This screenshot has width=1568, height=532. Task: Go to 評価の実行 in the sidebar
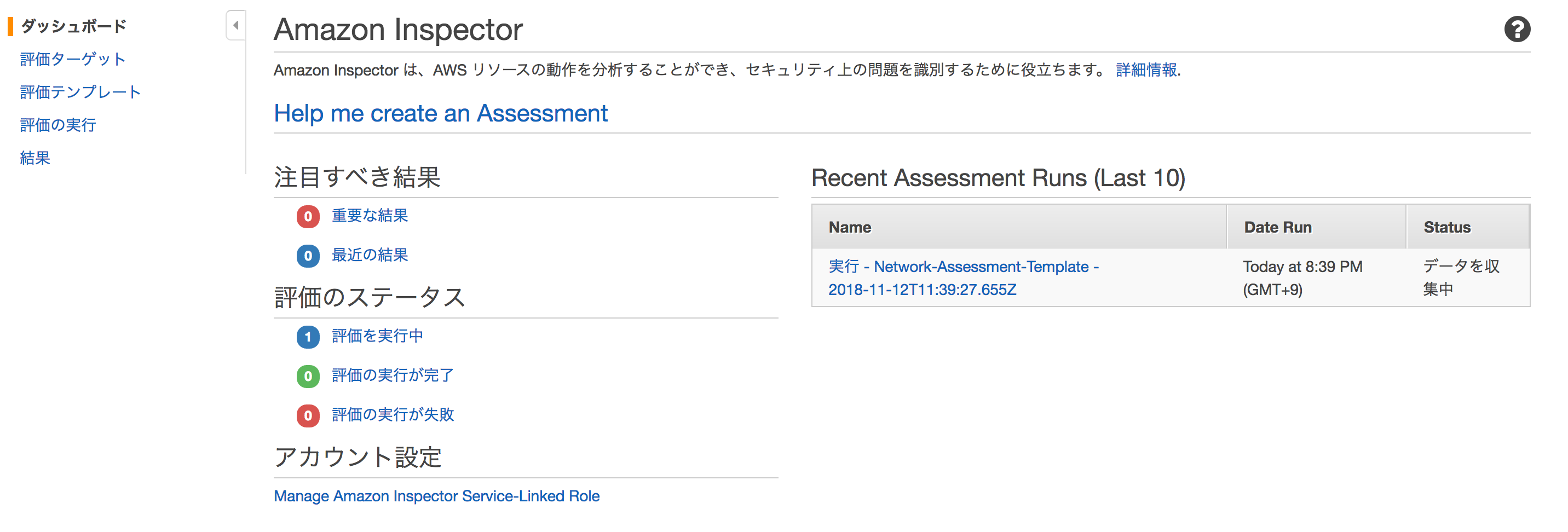coord(58,125)
